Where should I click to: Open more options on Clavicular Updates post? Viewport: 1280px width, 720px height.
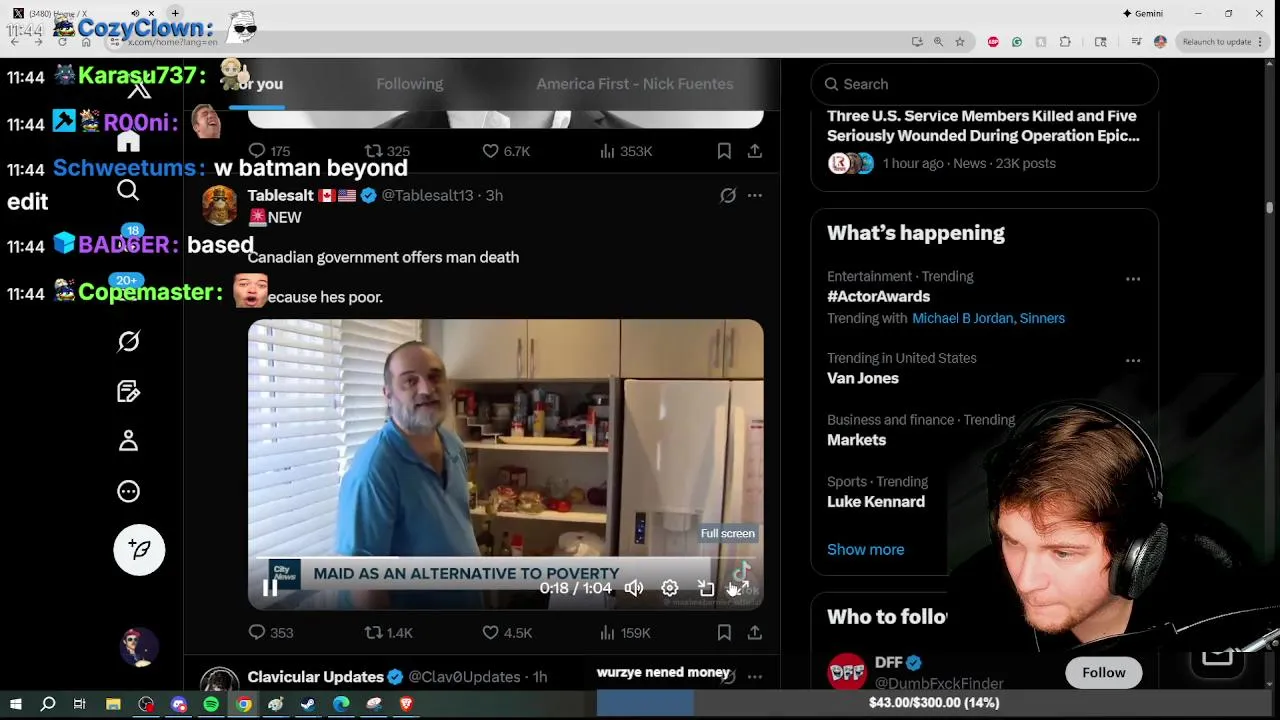tap(755, 677)
